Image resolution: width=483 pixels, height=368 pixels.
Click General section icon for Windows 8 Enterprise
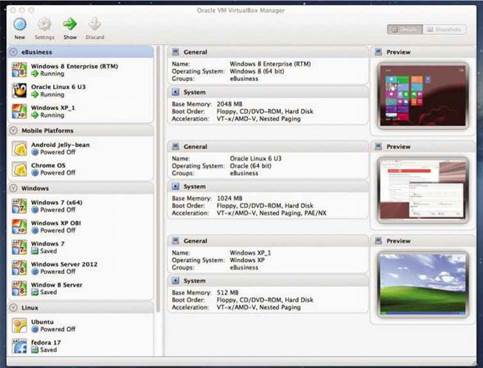coord(176,52)
